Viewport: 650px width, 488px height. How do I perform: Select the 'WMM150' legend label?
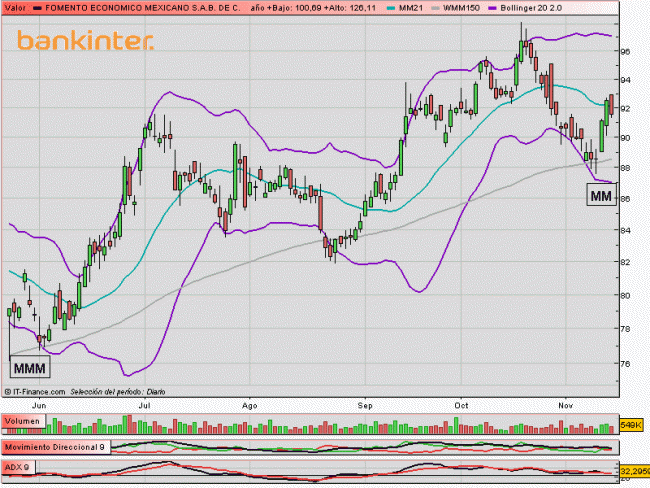[461, 8]
